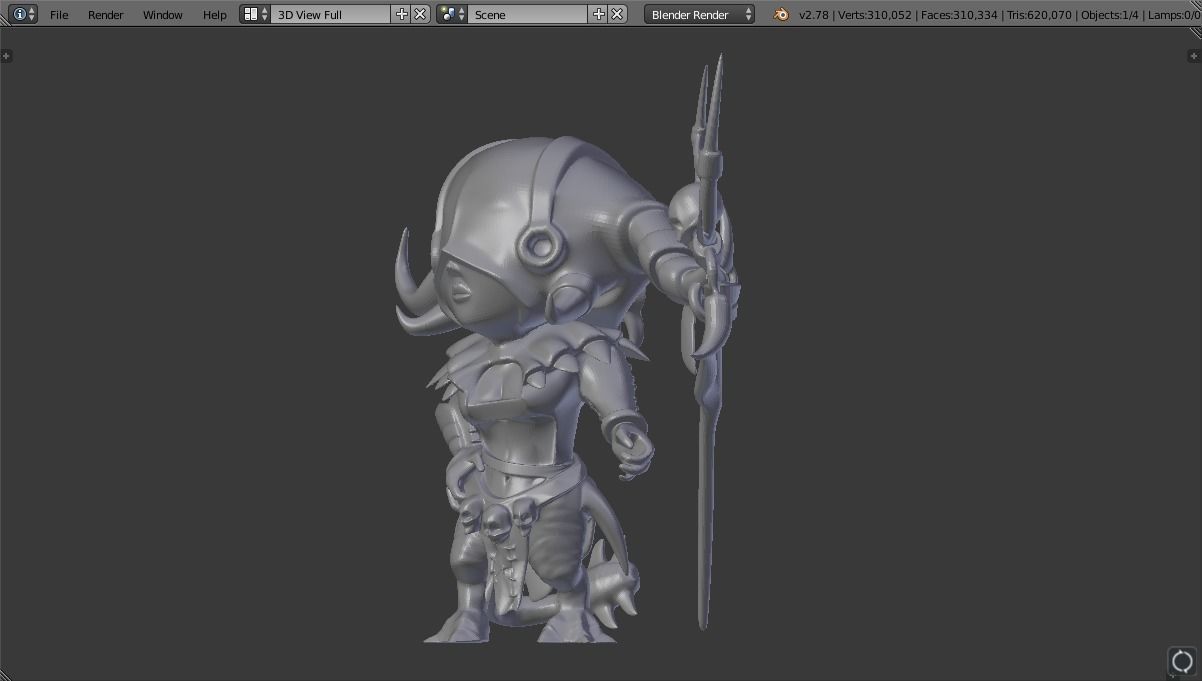Open the Render menu
Viewport: 1202px width, 681px height.
click(x=106, y=15)
